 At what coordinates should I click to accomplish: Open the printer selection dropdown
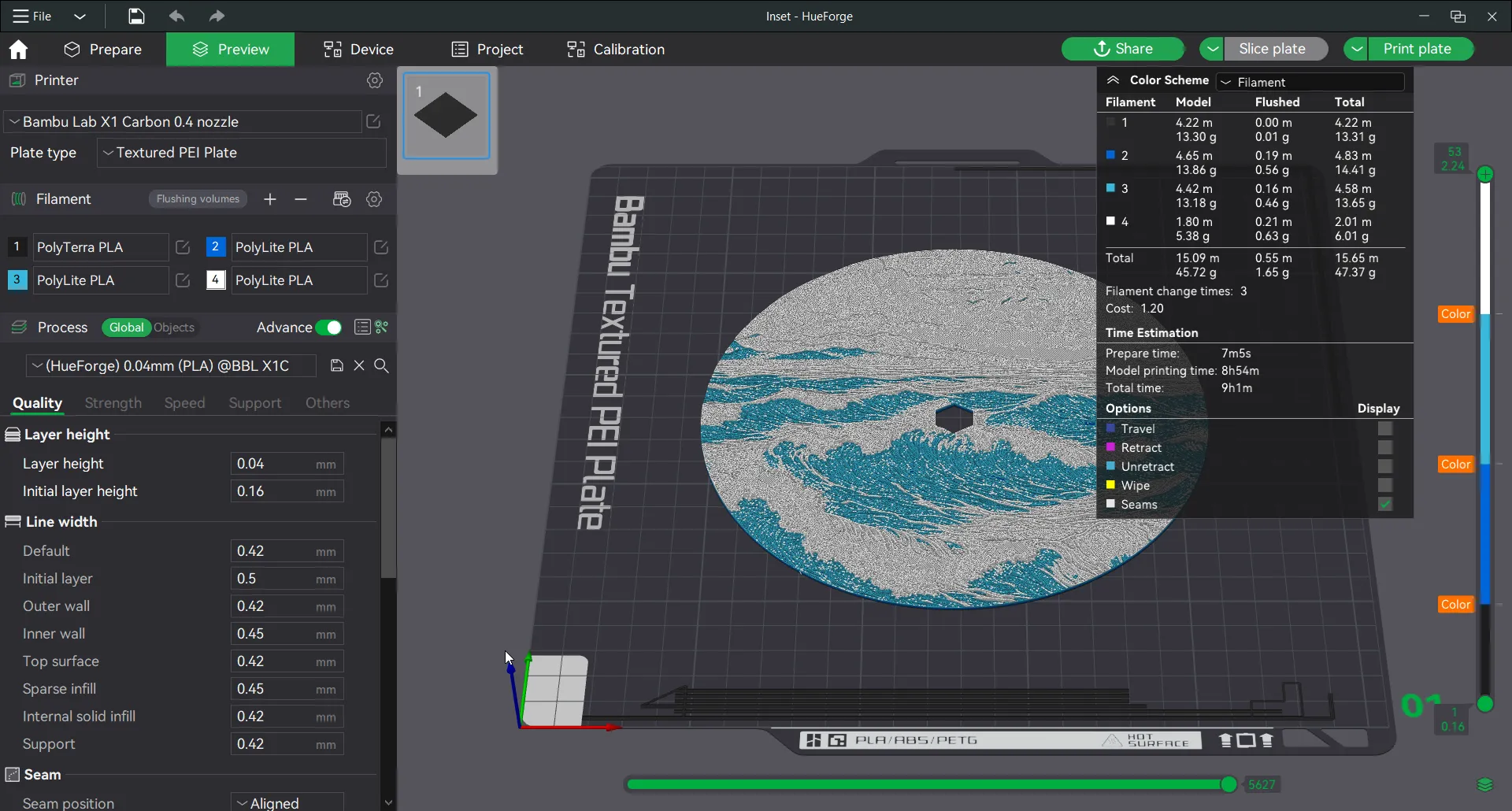183,122
